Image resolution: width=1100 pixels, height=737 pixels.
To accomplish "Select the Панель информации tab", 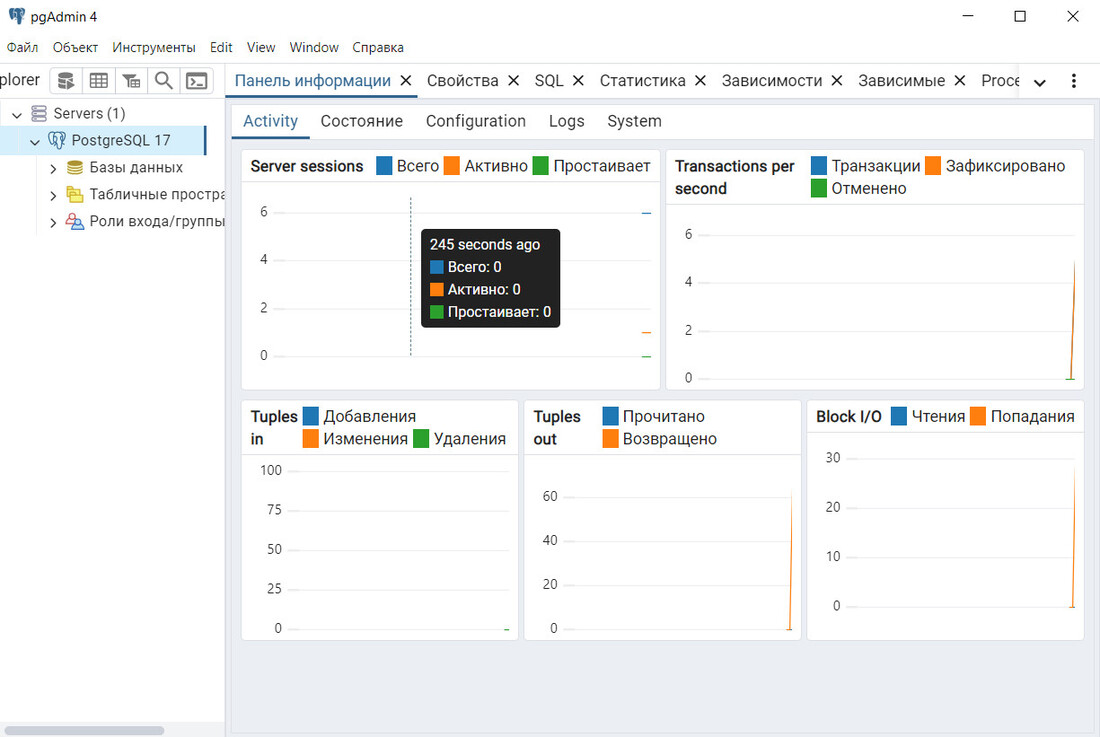I will [x=312, y=81].
